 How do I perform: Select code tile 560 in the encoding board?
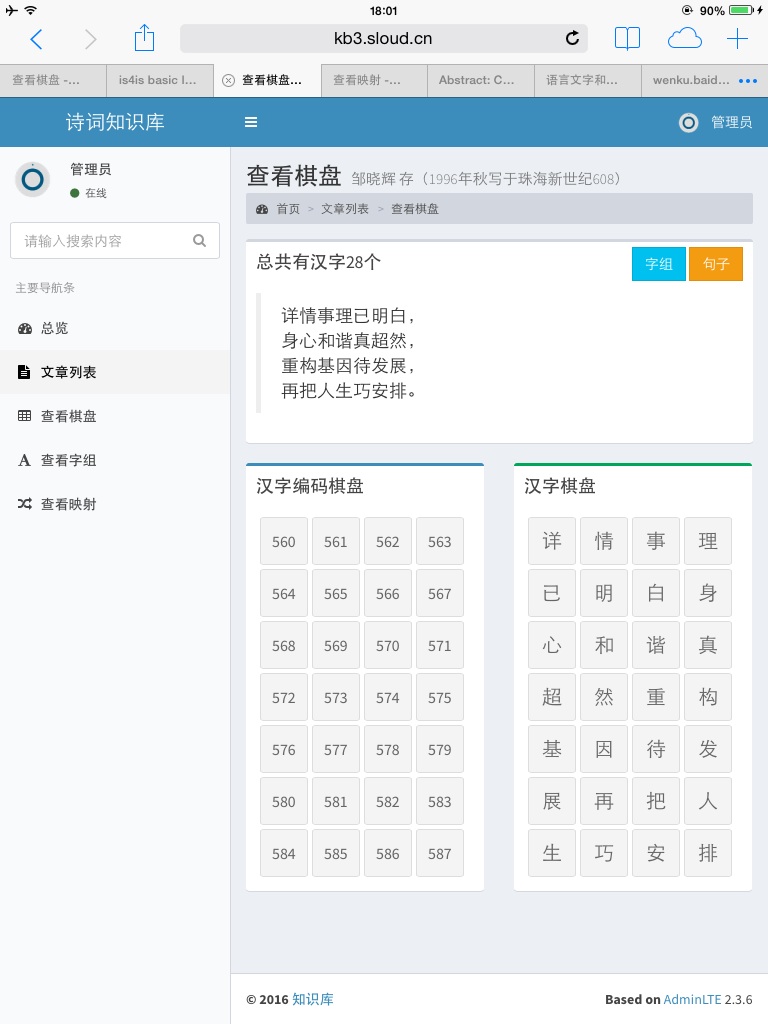284,542
